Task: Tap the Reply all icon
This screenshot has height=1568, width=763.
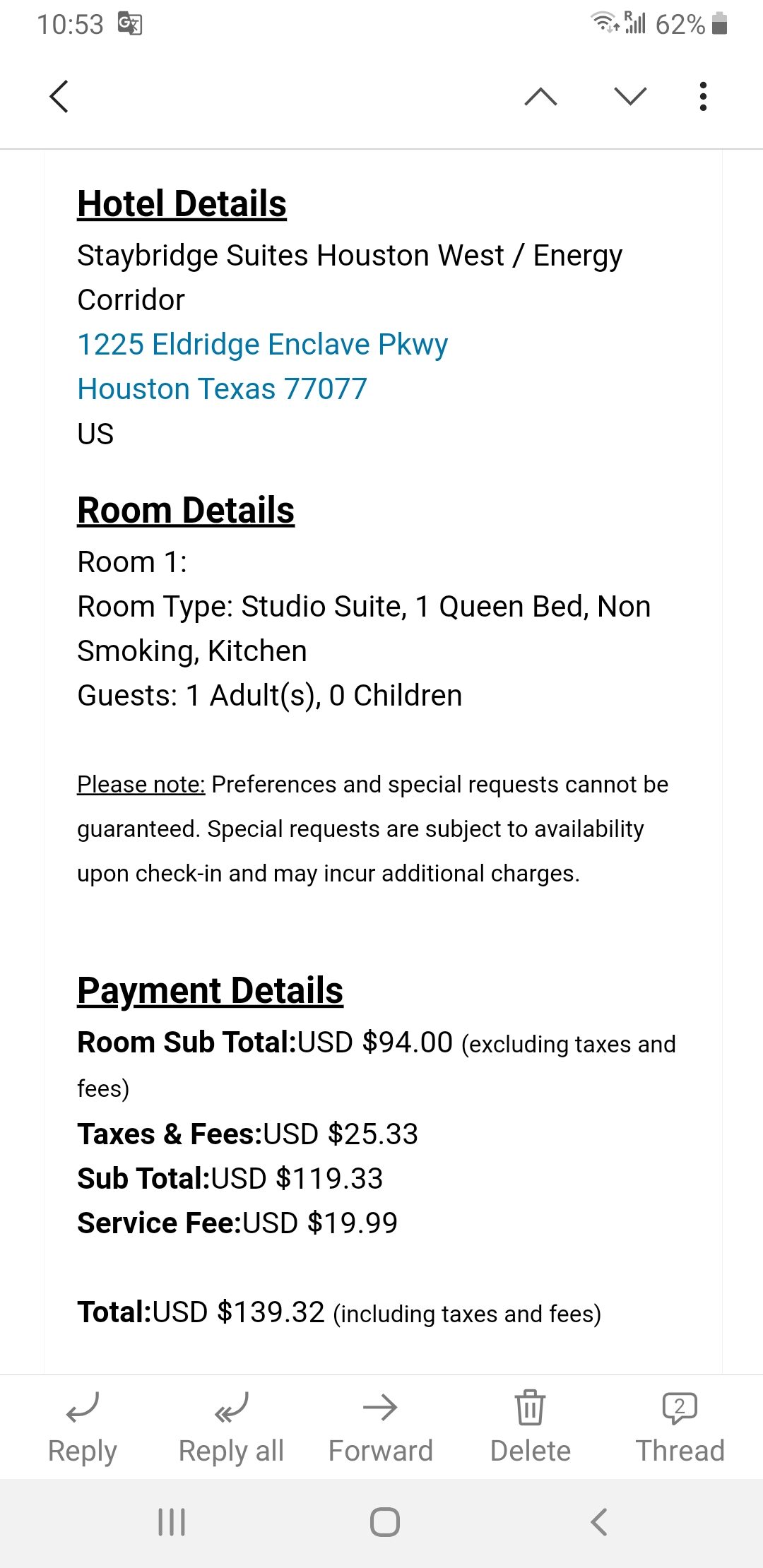Action: [x=232, y=1407]
